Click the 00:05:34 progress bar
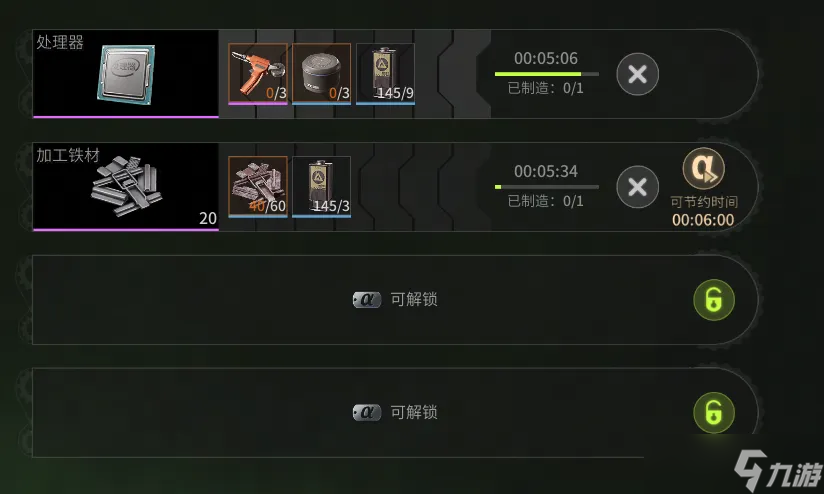 [547, 187]
